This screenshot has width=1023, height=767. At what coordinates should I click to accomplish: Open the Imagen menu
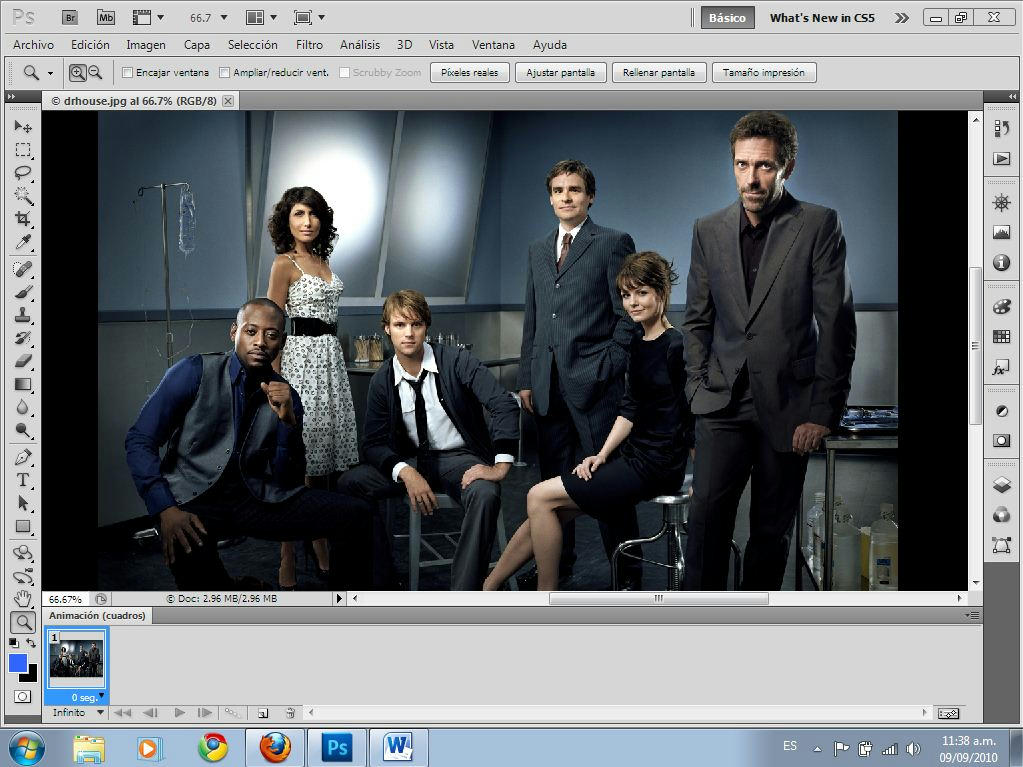click(145, 45)
